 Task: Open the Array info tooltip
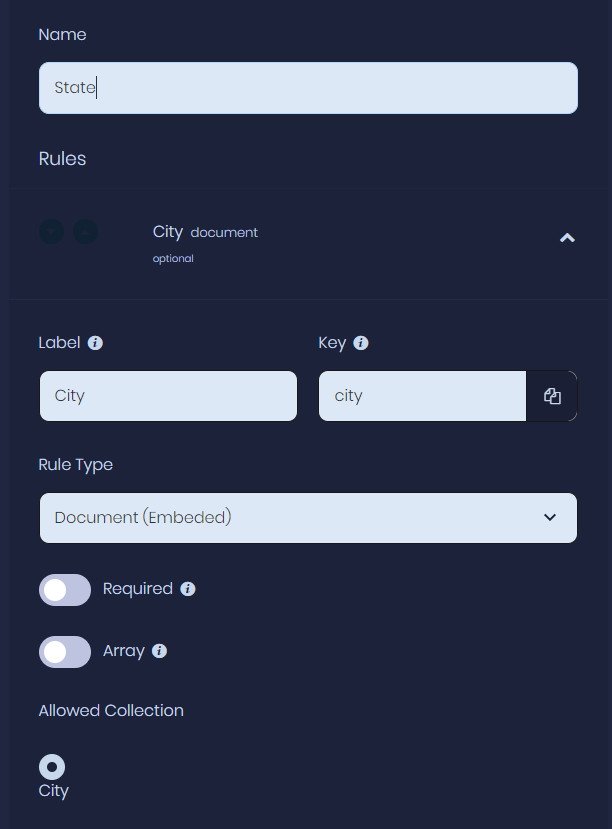160,651
